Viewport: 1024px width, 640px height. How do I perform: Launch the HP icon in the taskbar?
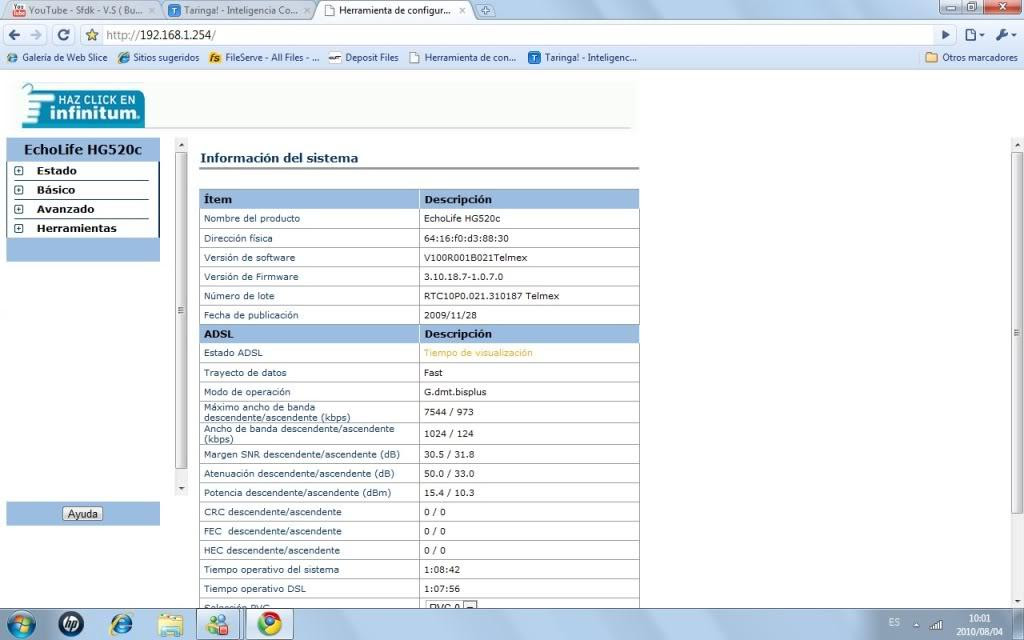(71, 624)
